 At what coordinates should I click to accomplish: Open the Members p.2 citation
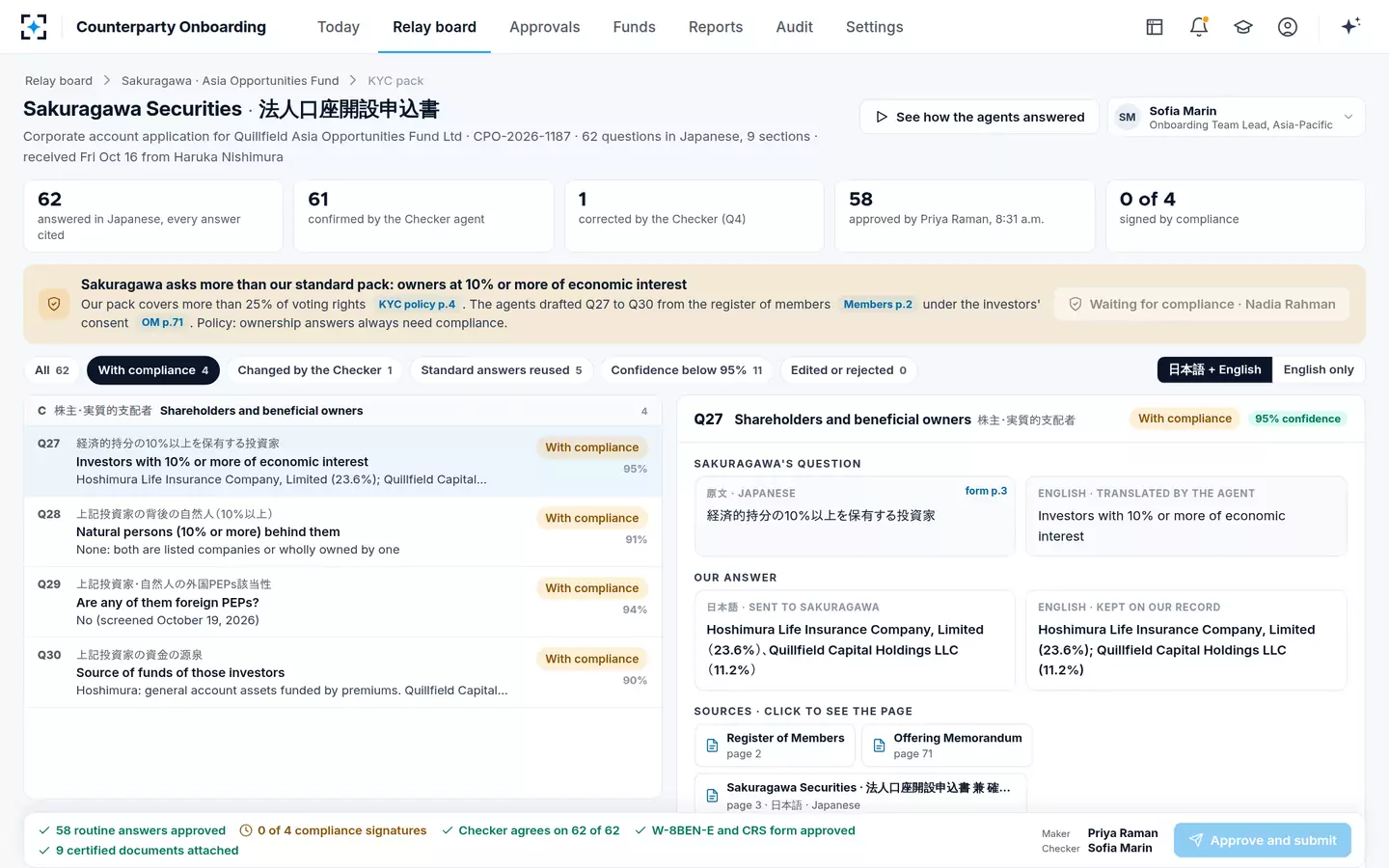[878, 305]
